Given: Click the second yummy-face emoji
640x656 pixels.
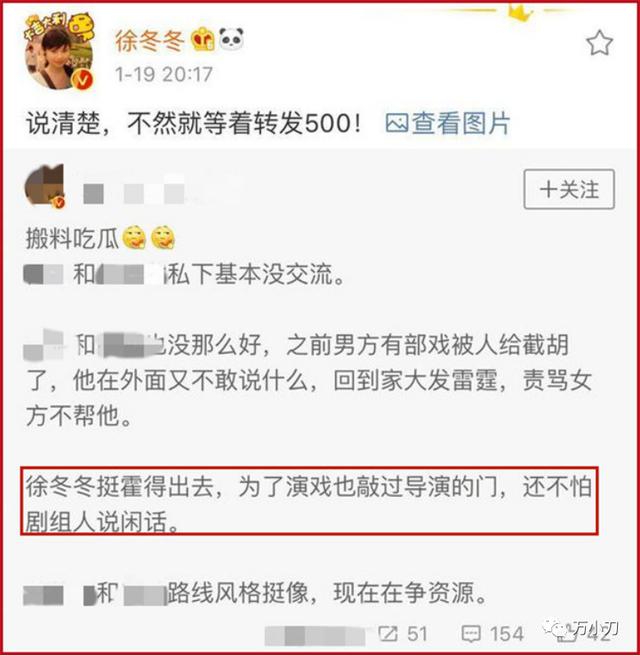Looking at the screenshot, I should coord(163,238).
